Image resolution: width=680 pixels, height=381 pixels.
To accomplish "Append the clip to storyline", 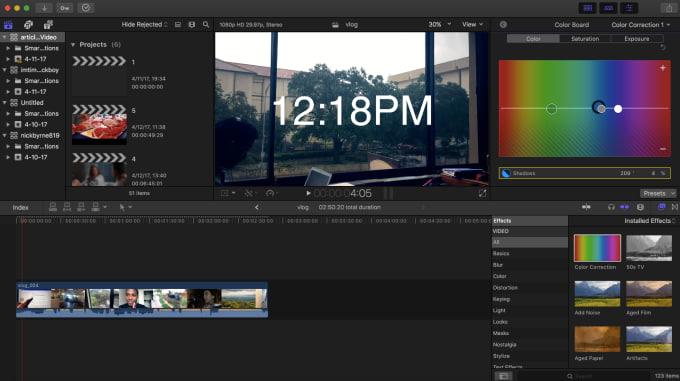I will tap(81, 207).
